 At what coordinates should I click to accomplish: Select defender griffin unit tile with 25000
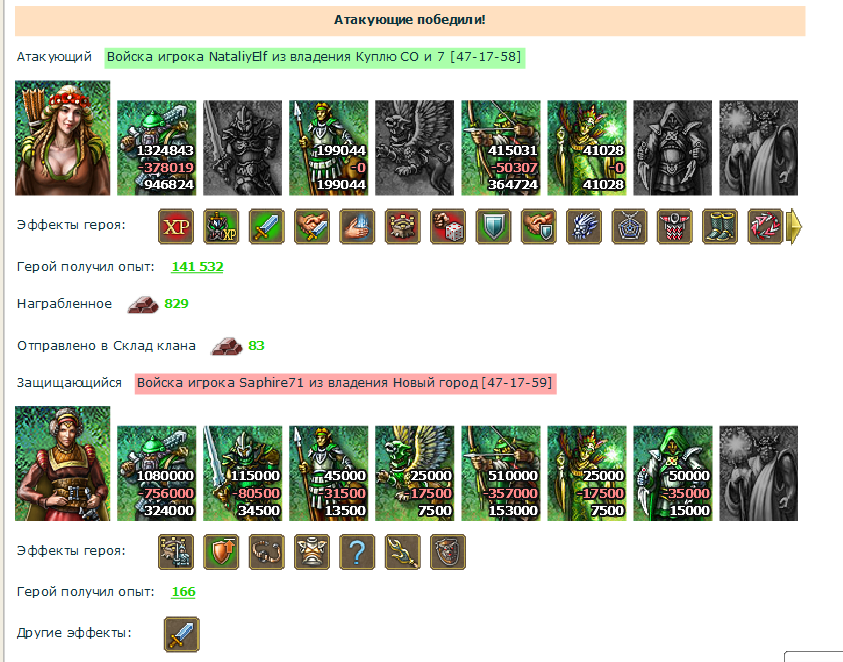[x=415, y=473]
